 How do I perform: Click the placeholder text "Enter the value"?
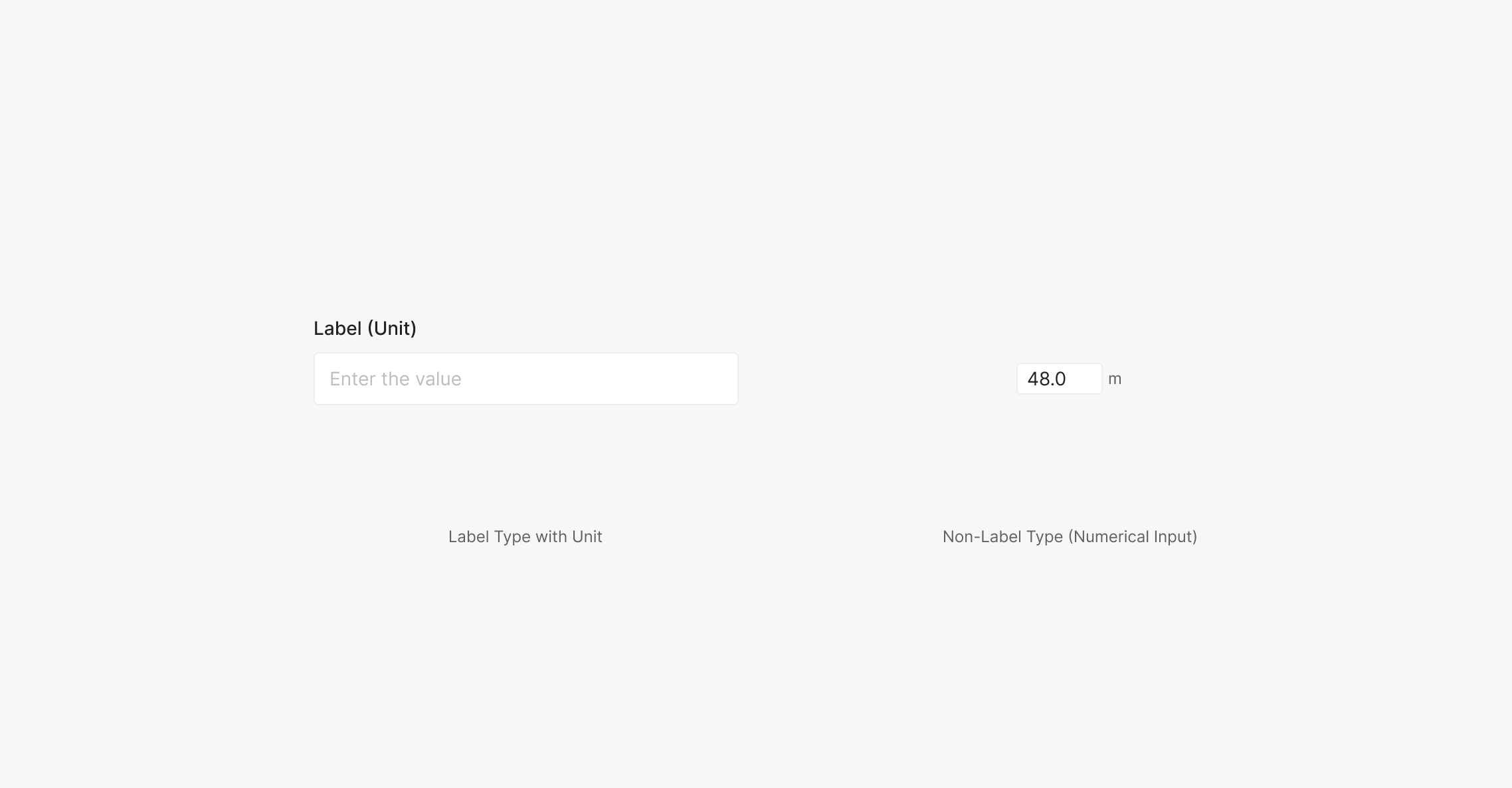pos(395,379)
